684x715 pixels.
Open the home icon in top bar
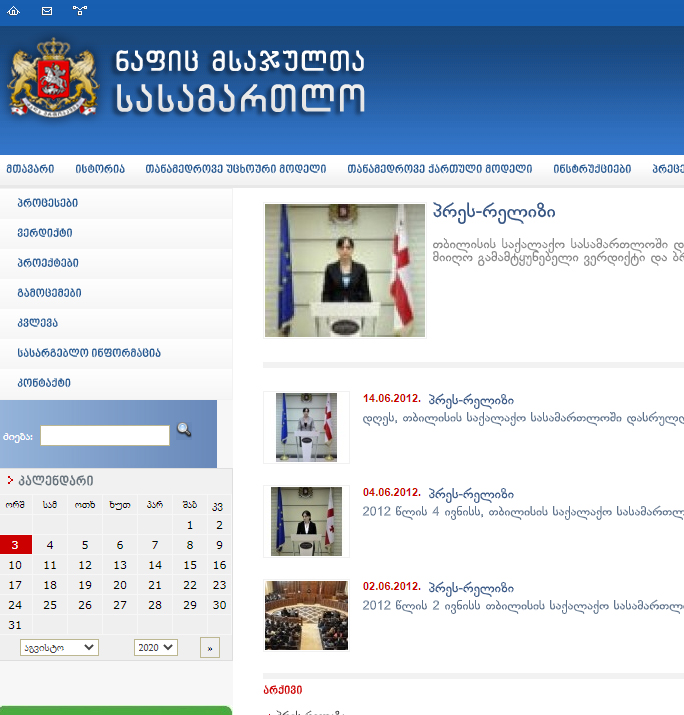pos(14,10)
